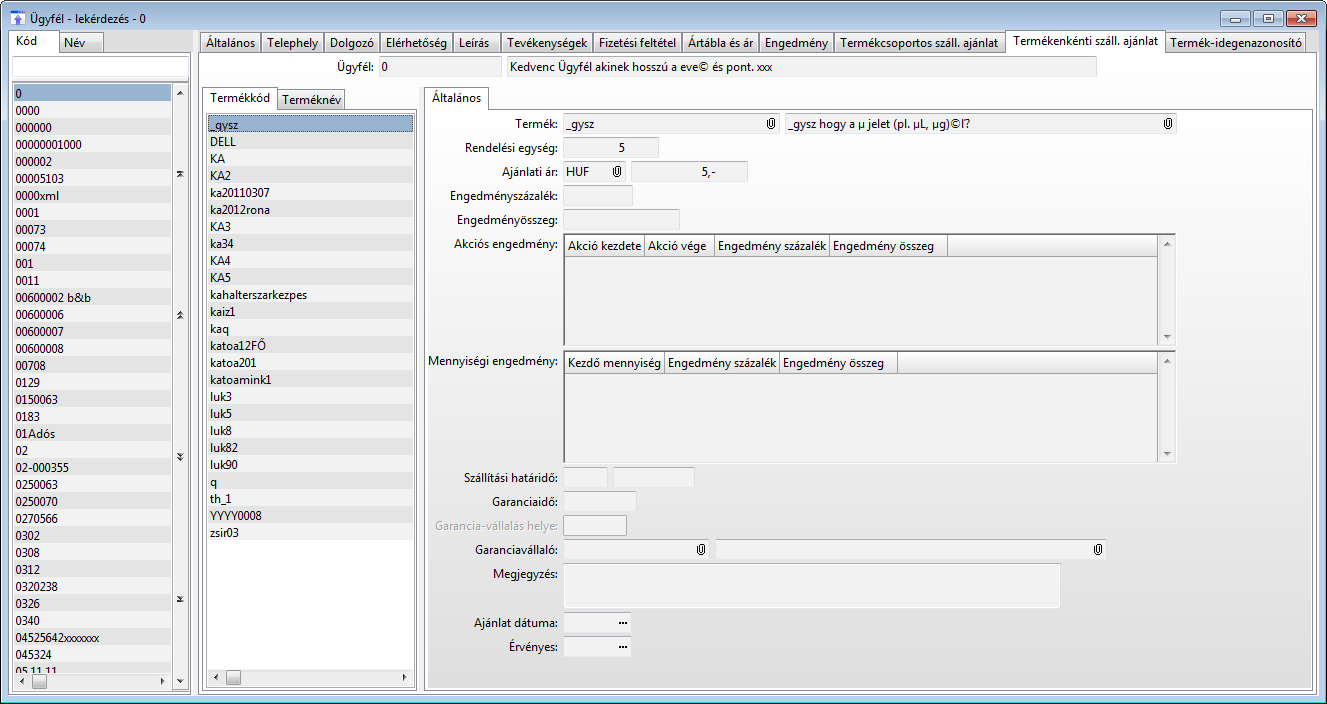Switch to the Elérhetőség tab
The image size is (1327, 704).
point(416,43)
